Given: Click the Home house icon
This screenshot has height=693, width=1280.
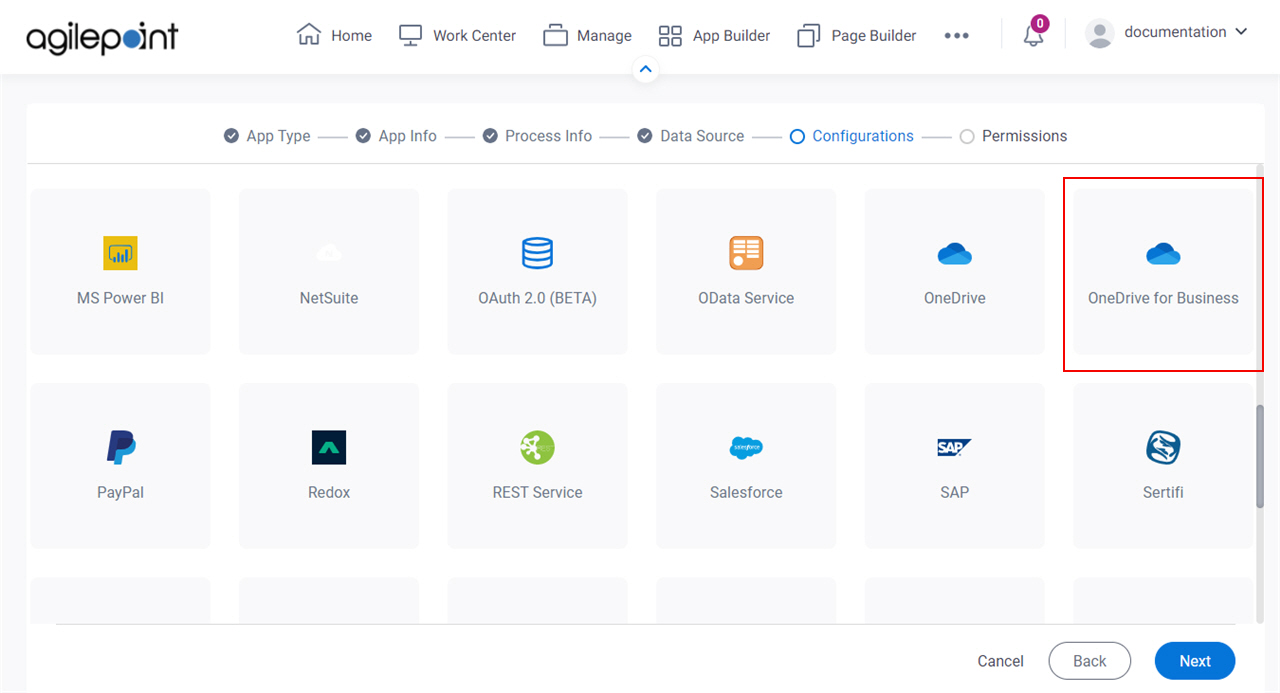Looking at the screenshot, I should [308, 35].
